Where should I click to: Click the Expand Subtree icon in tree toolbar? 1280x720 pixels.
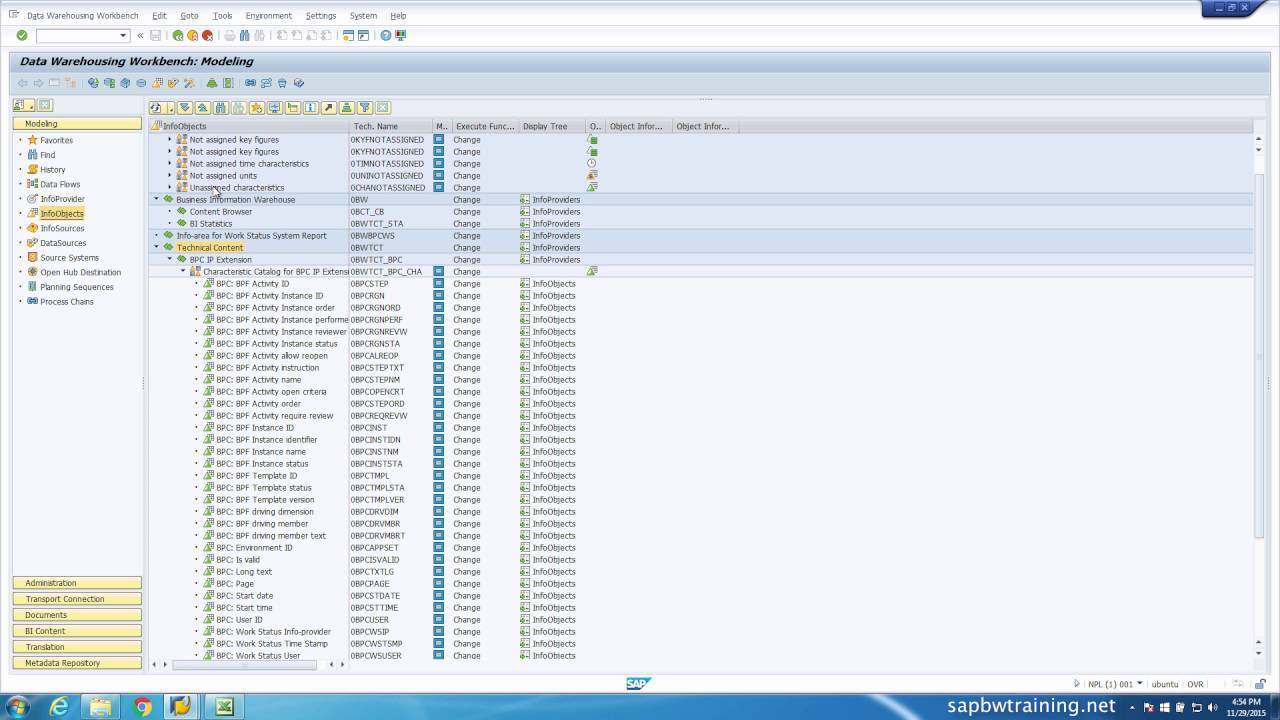coord(185,107)
